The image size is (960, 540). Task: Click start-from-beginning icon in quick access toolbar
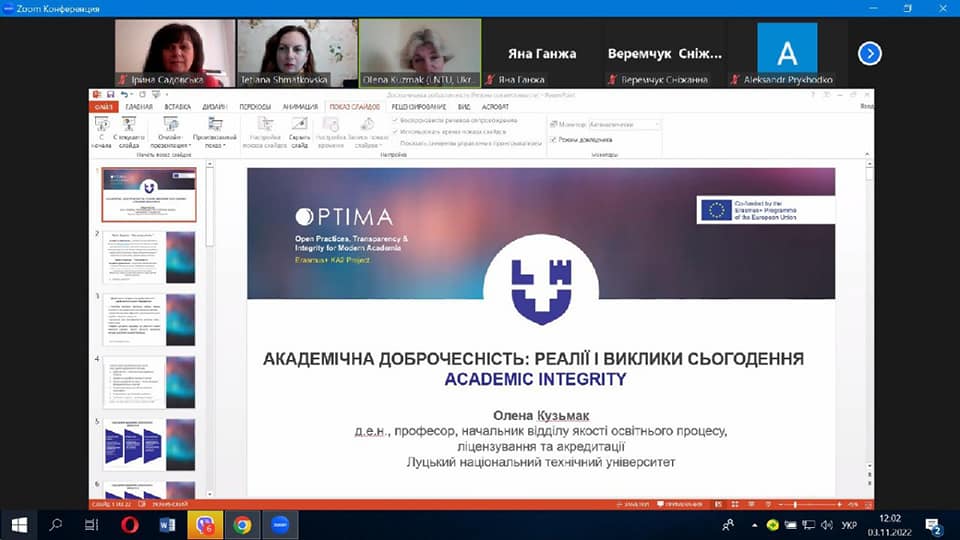(x=156, y=95)
